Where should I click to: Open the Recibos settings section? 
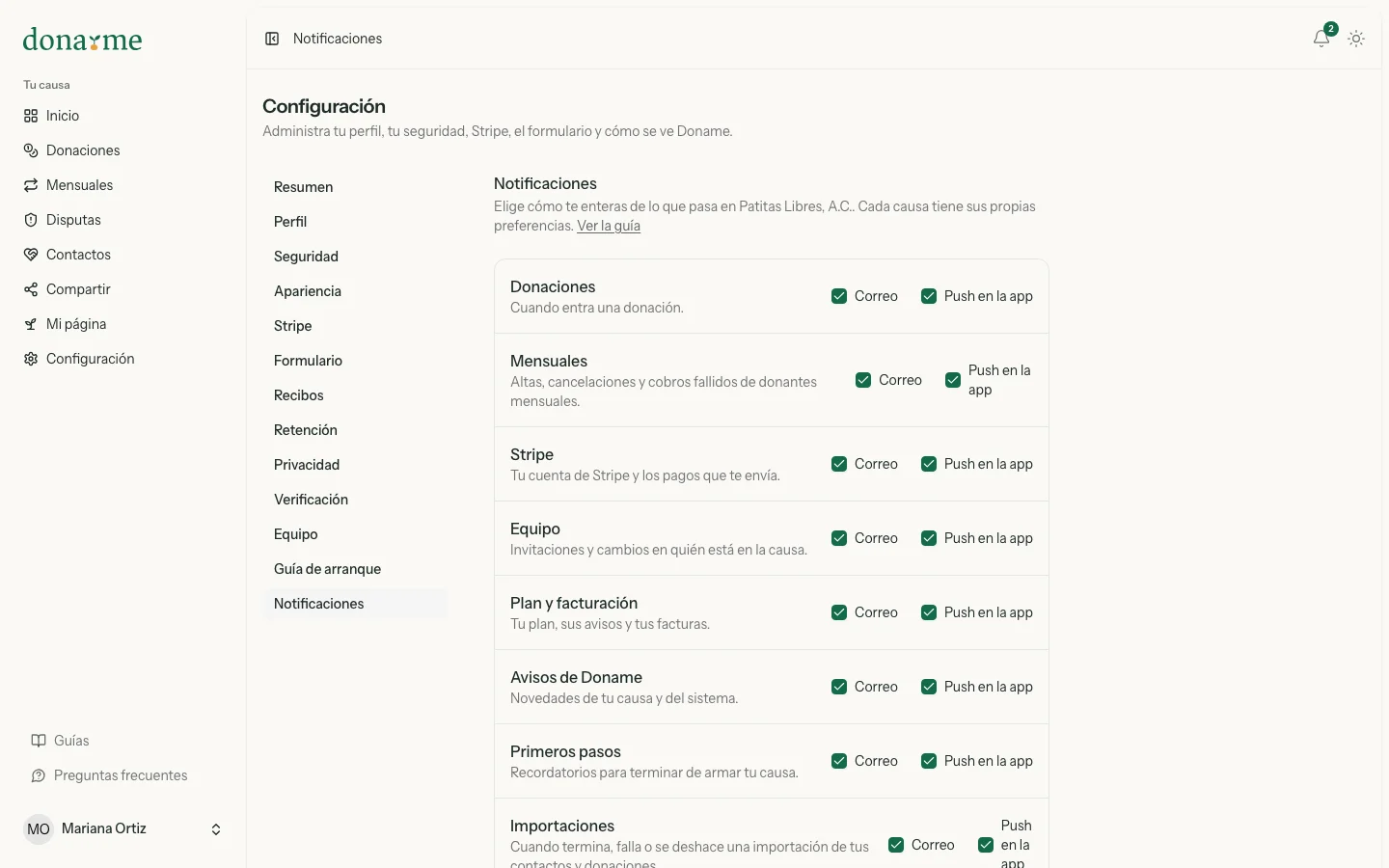coord(357,395)
